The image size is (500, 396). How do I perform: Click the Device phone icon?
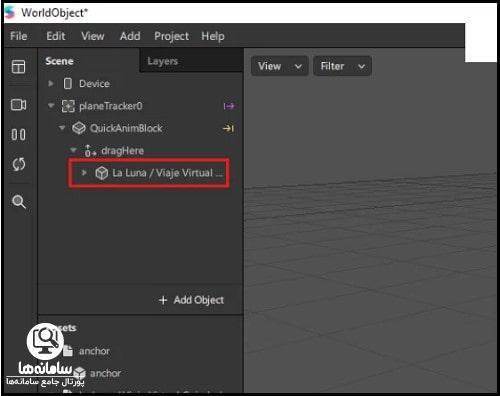68,84
